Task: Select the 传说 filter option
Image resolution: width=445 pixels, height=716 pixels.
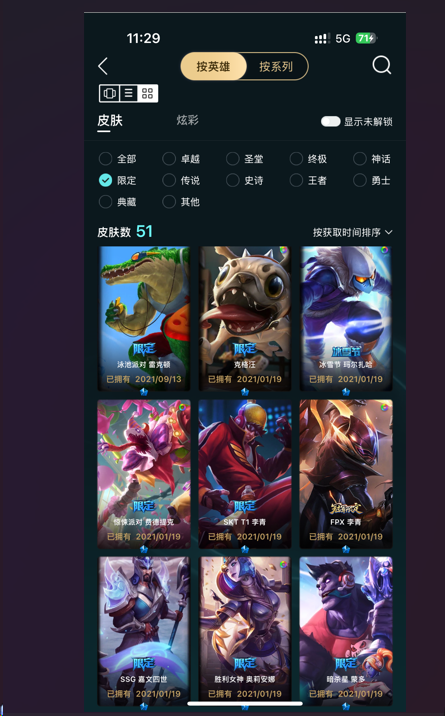Action: (x=181, y=180)
